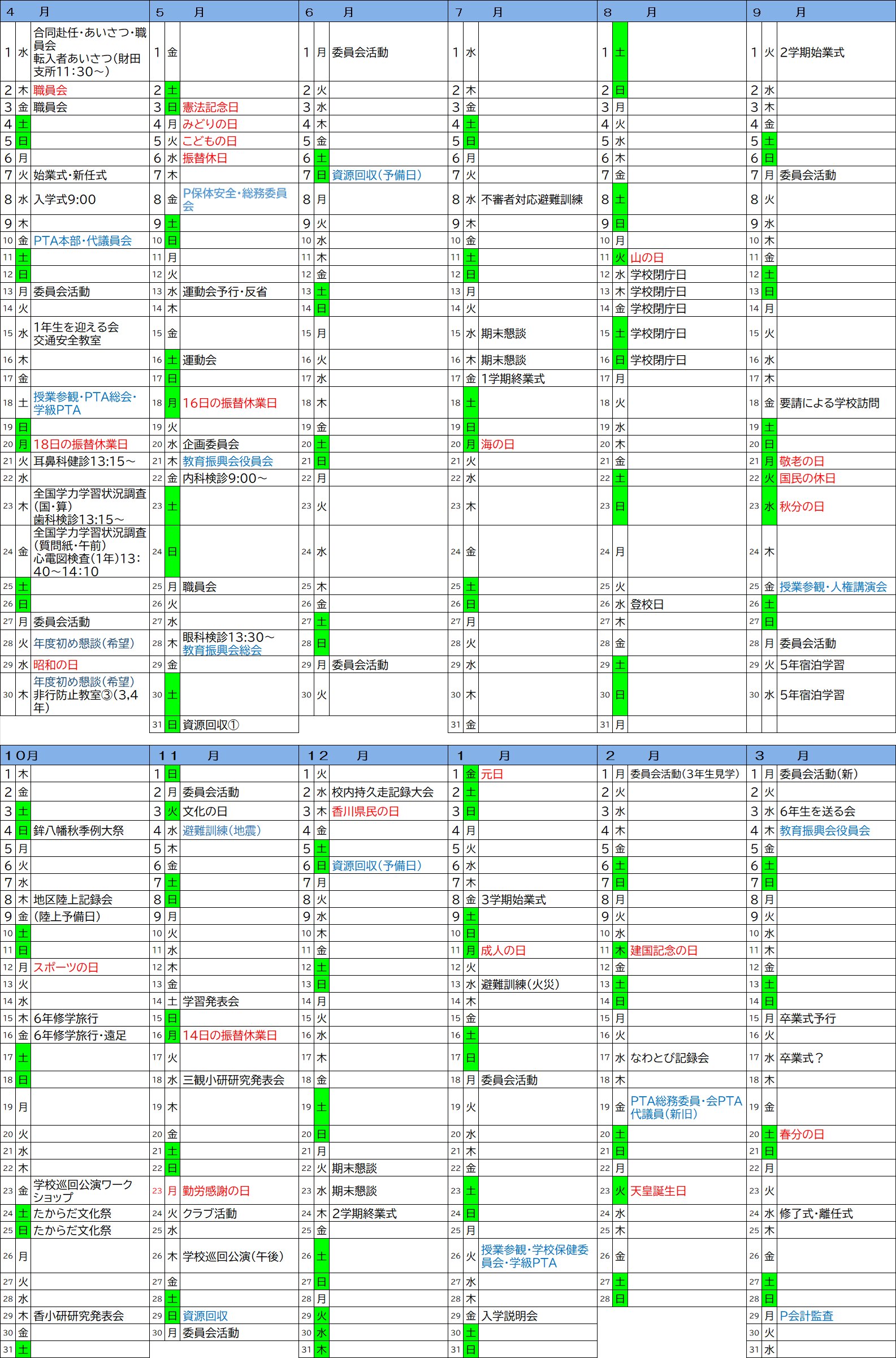
Task: Select the red 昭和の日 holiday
Action: [55, 665]
